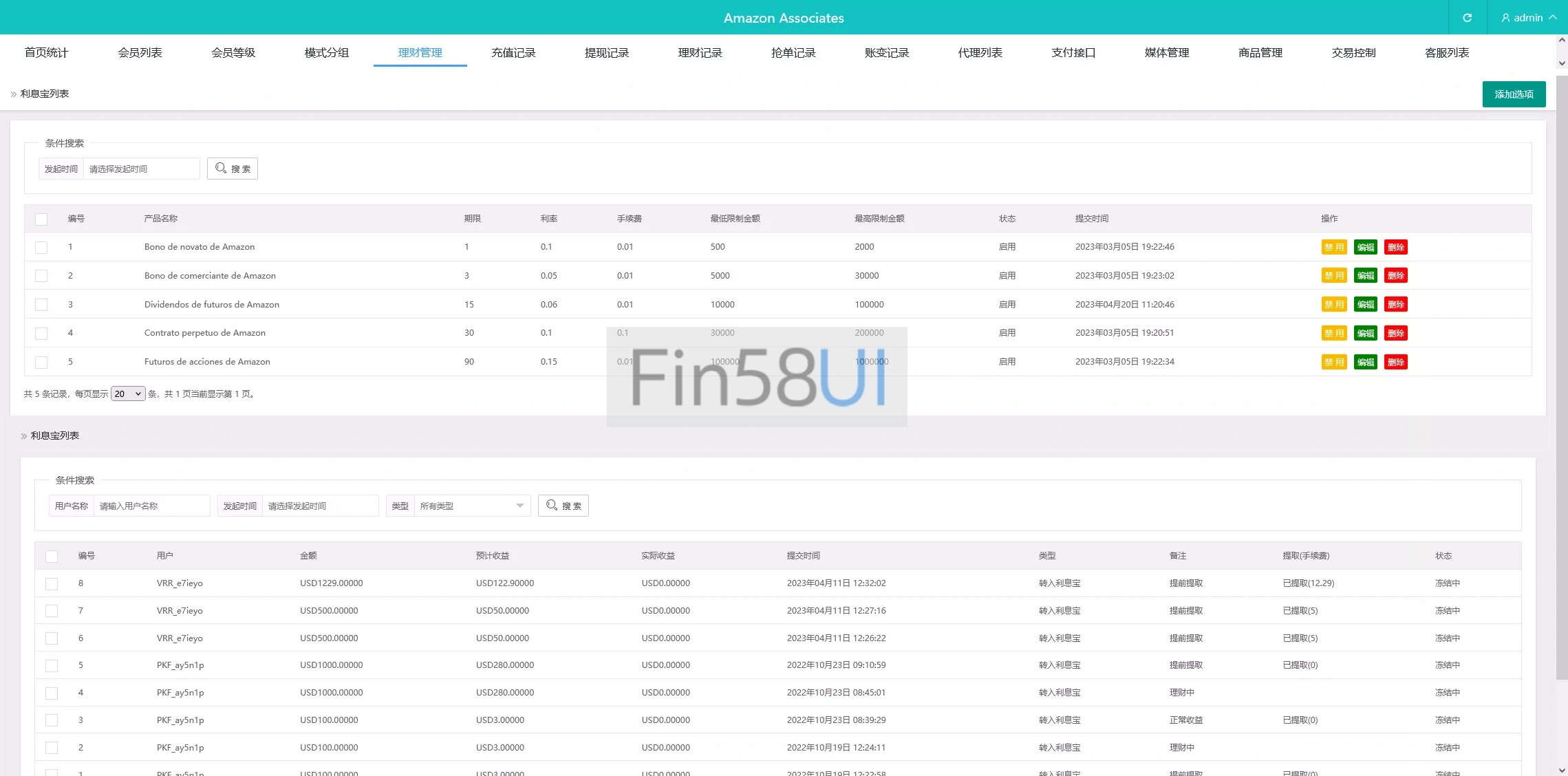Image resolution: width=1568 pixels, height=776 pixels.
Task: Expand the admin menu chevron
Action: [x=1553, y=18]
